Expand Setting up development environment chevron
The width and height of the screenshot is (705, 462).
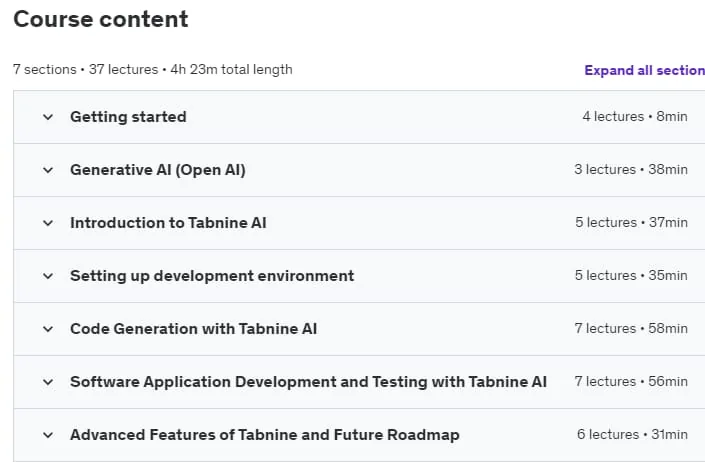click(48, 276)
